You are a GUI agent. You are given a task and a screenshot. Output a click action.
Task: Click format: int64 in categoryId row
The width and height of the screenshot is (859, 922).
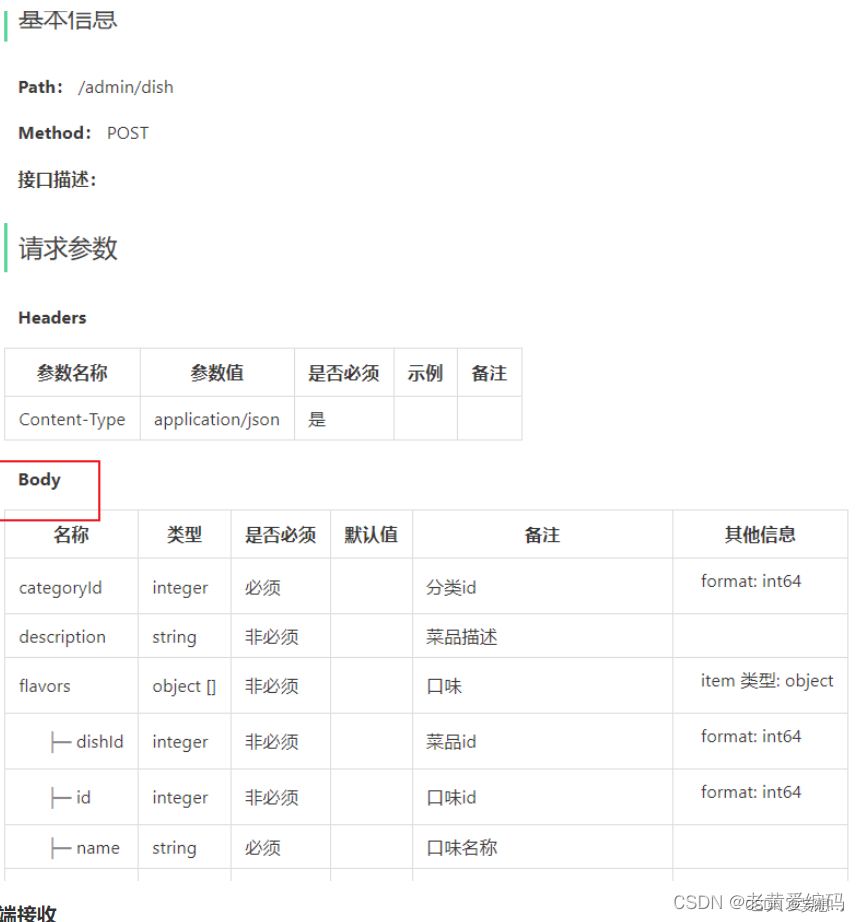751,581
